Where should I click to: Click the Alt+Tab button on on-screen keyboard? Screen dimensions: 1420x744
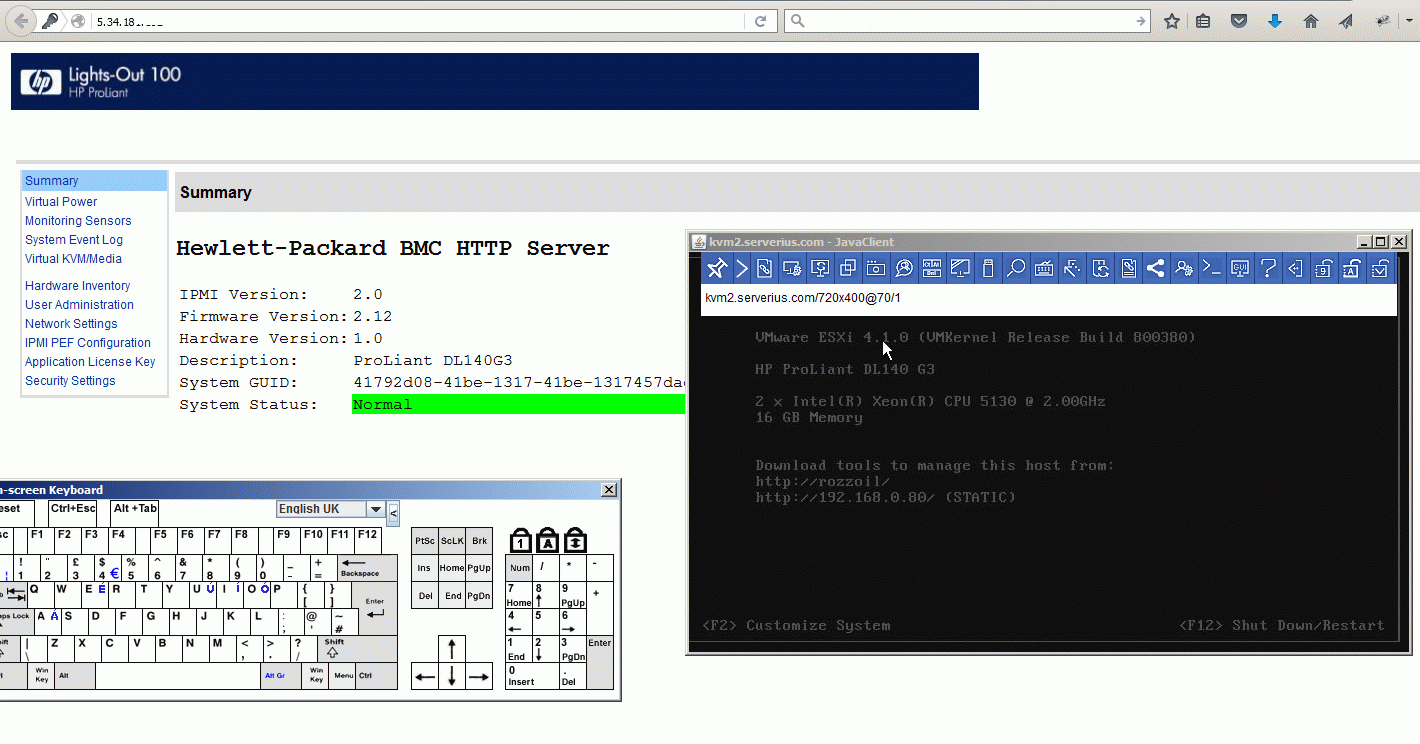[x=134, y=513]
